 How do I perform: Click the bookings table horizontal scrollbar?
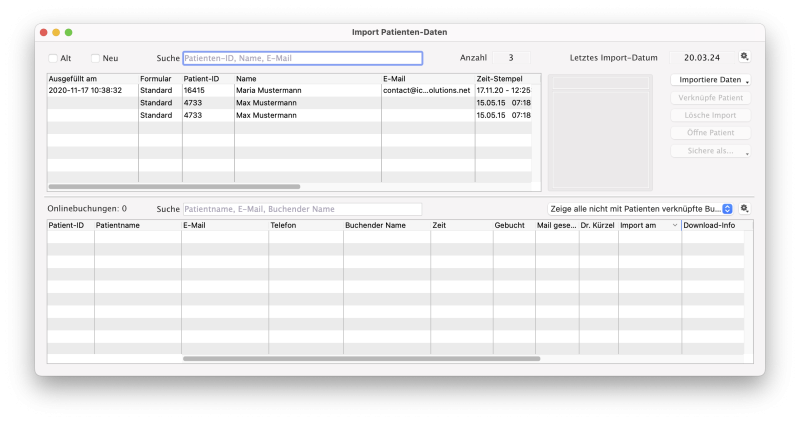tap(361, 358)
